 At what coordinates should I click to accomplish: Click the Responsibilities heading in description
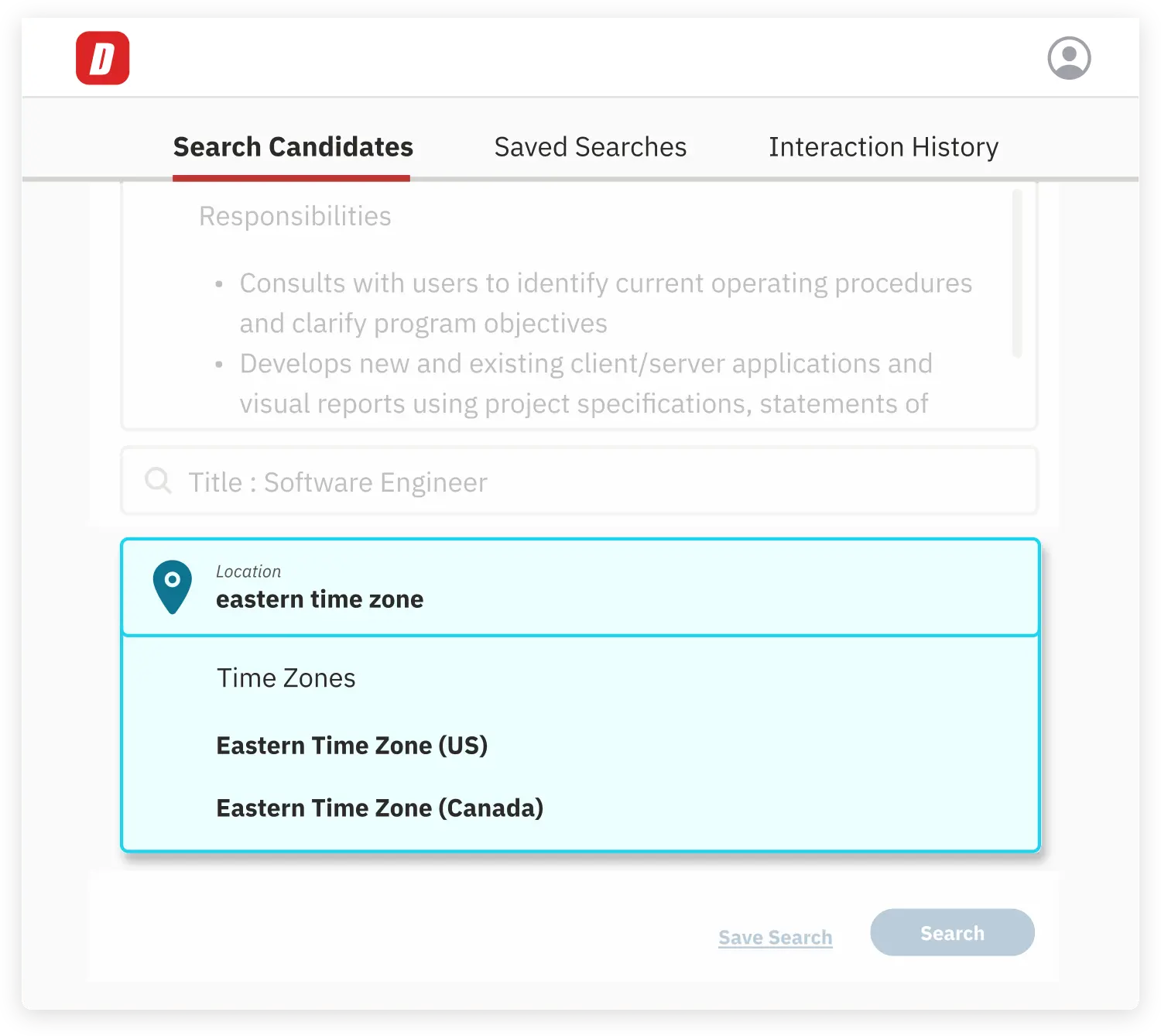point(295,216)
